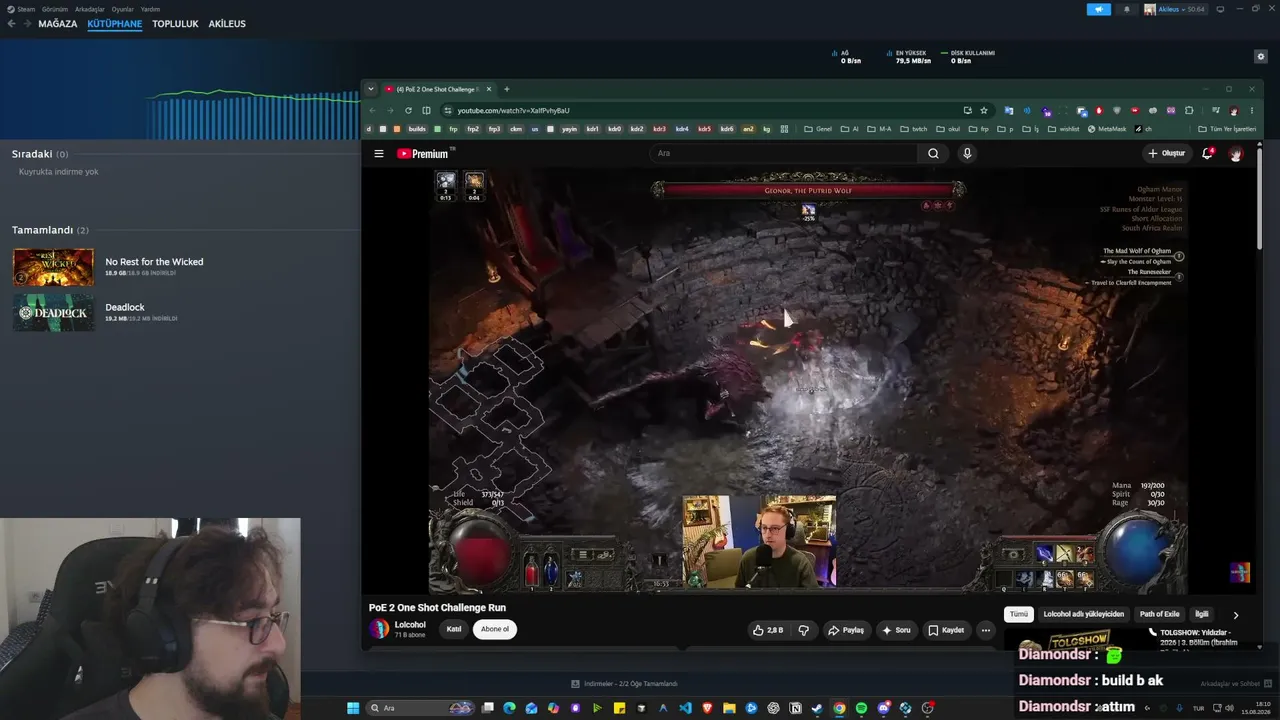Click the Windows taskbar search box
1280x720 pixels.
pyautogui.click(x=421, y=708)
